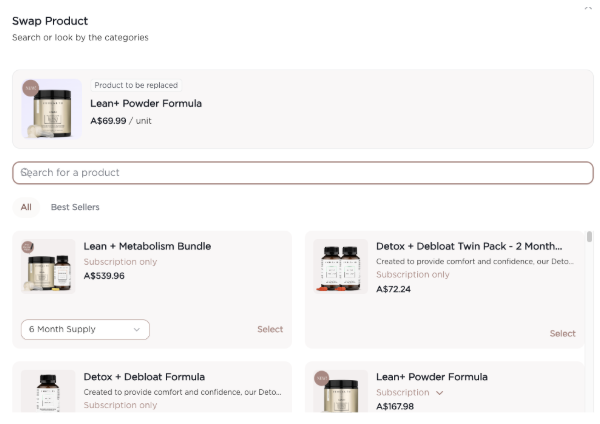Click the Lean + Metabolism Bundle title
This screenshot has width=600, height=424.
147,246
